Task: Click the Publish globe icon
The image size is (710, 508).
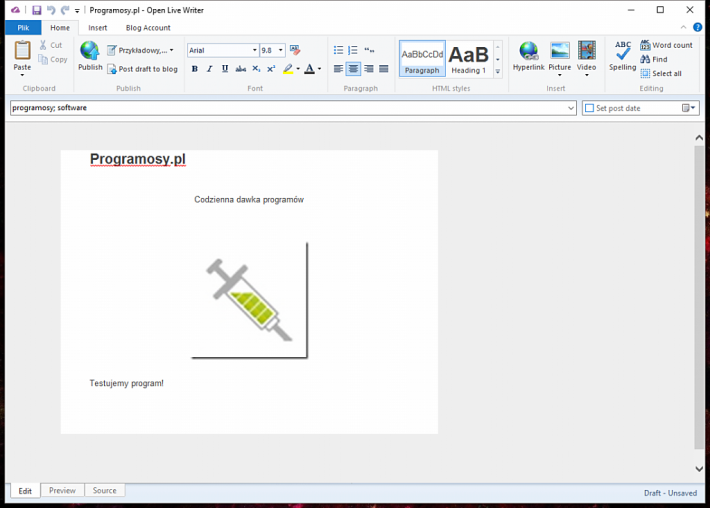Action: (x=90, y=50)
